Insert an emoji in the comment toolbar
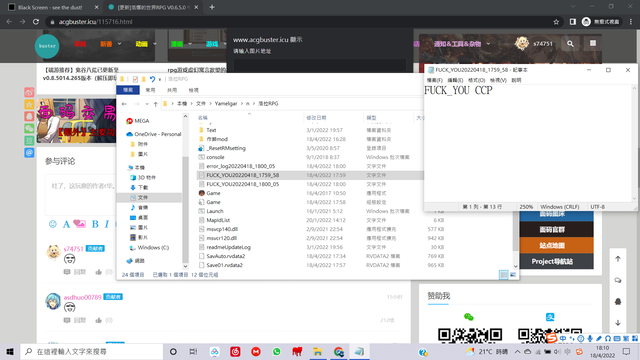The width and height of the screenshot is (640, 360). [53, 224]
